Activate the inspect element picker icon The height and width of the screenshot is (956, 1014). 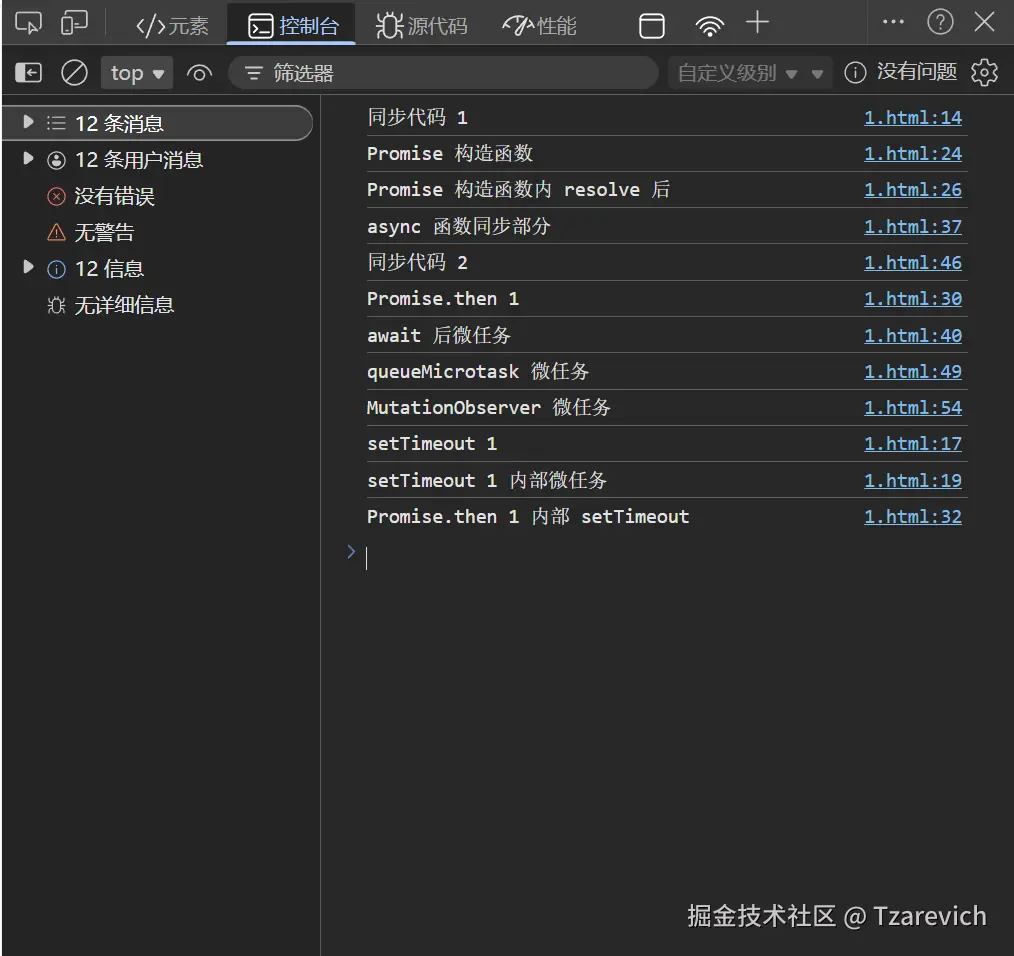pyautogui.click(x=28, y=24)
